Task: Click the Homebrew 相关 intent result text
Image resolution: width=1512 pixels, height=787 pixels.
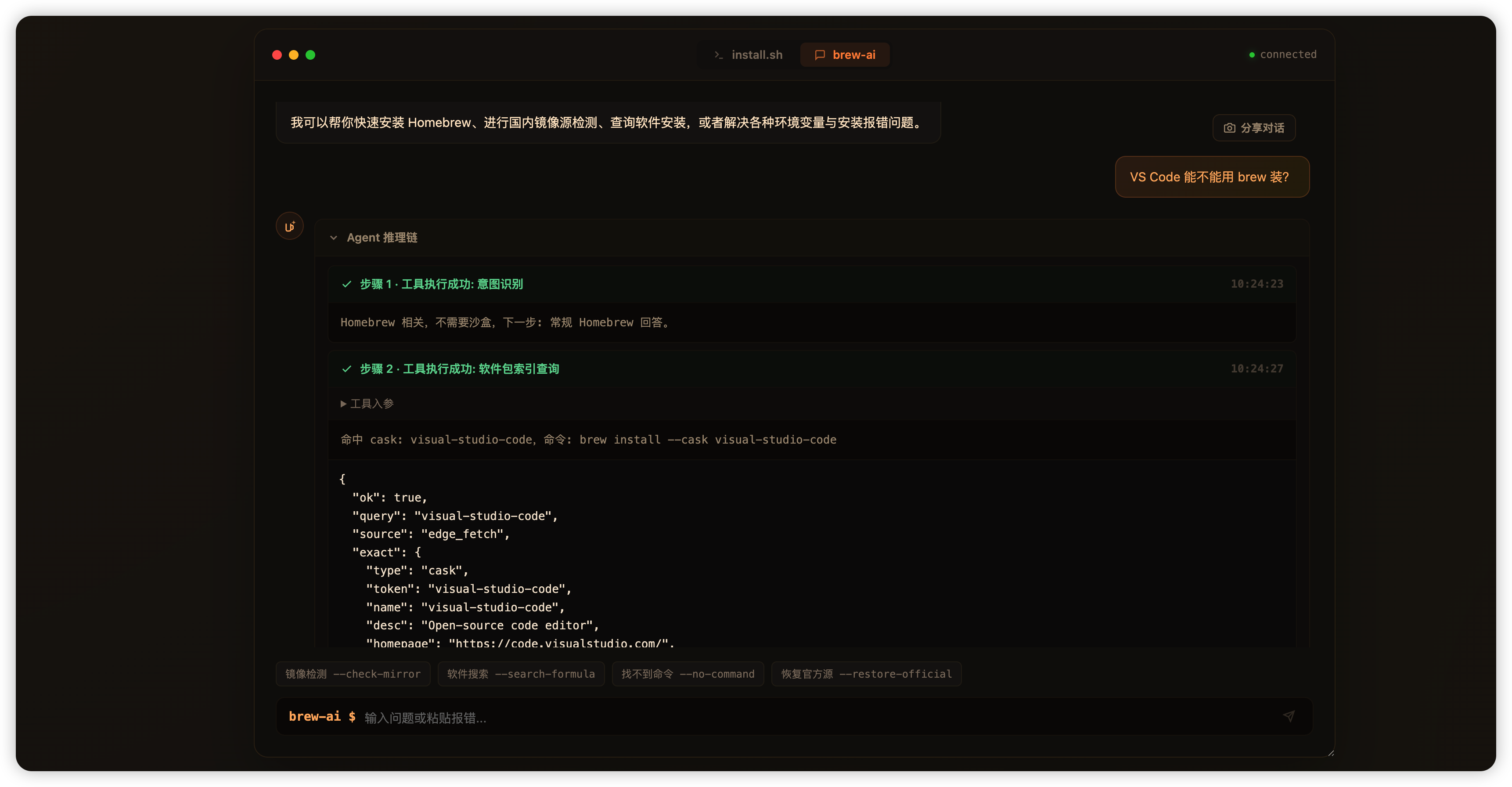Action: point(505,322)
